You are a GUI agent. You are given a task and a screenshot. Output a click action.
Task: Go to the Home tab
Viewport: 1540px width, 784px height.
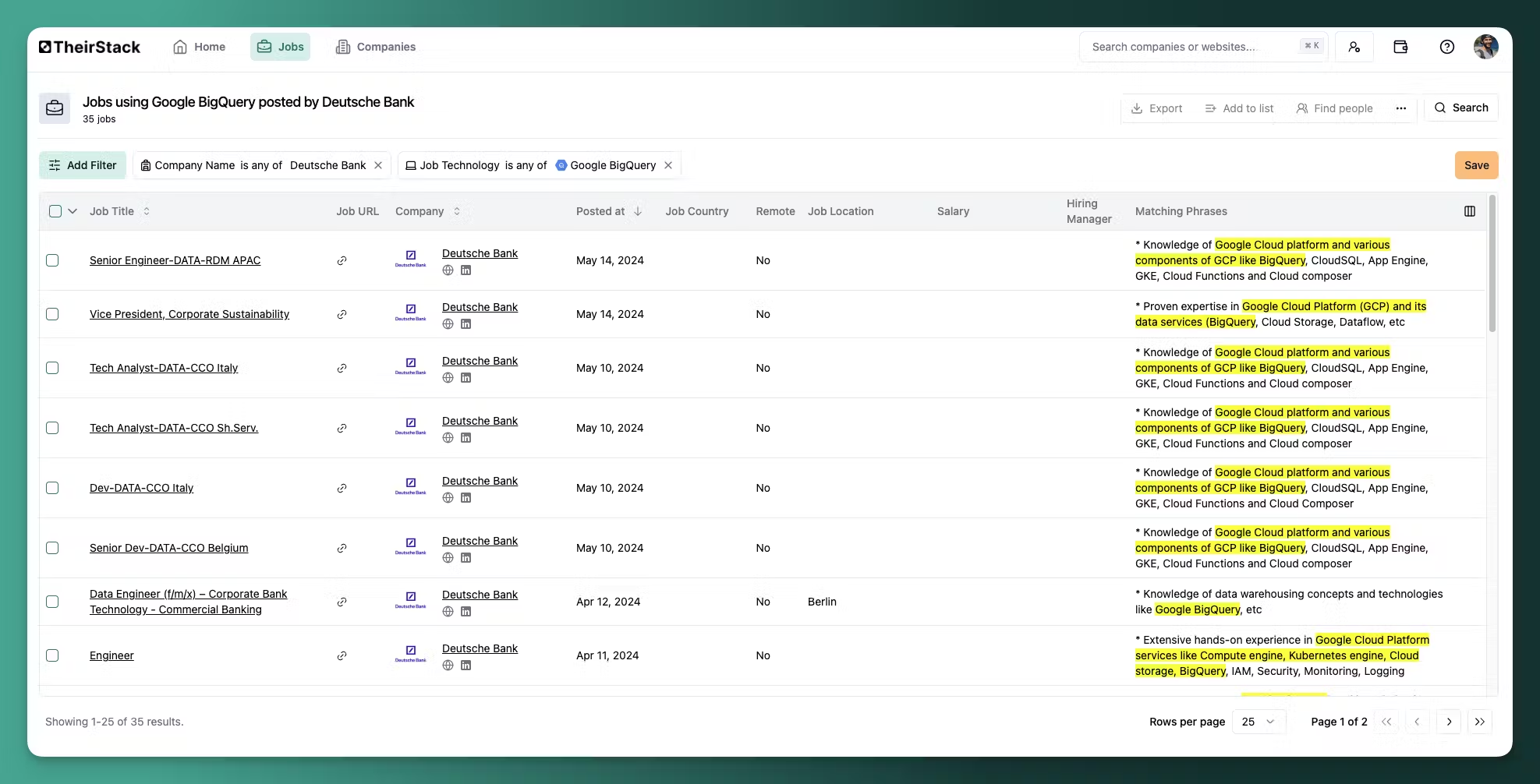[x=199, y=47]
